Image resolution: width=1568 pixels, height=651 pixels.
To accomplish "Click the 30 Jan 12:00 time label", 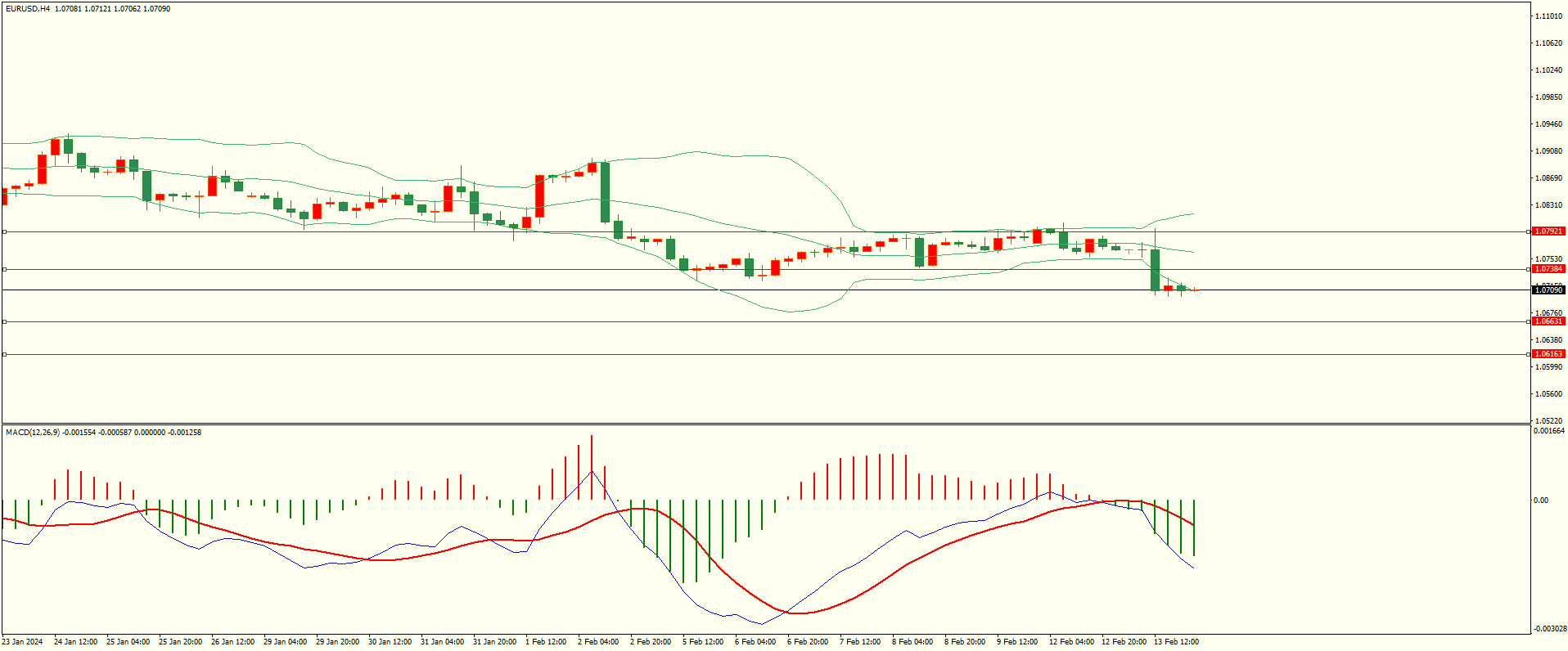I will [390, 642].
